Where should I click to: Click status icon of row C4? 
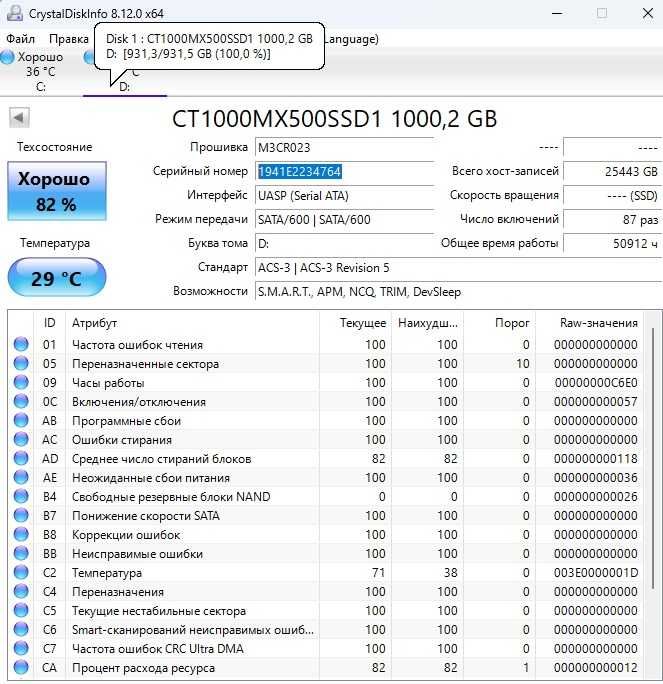21,592
